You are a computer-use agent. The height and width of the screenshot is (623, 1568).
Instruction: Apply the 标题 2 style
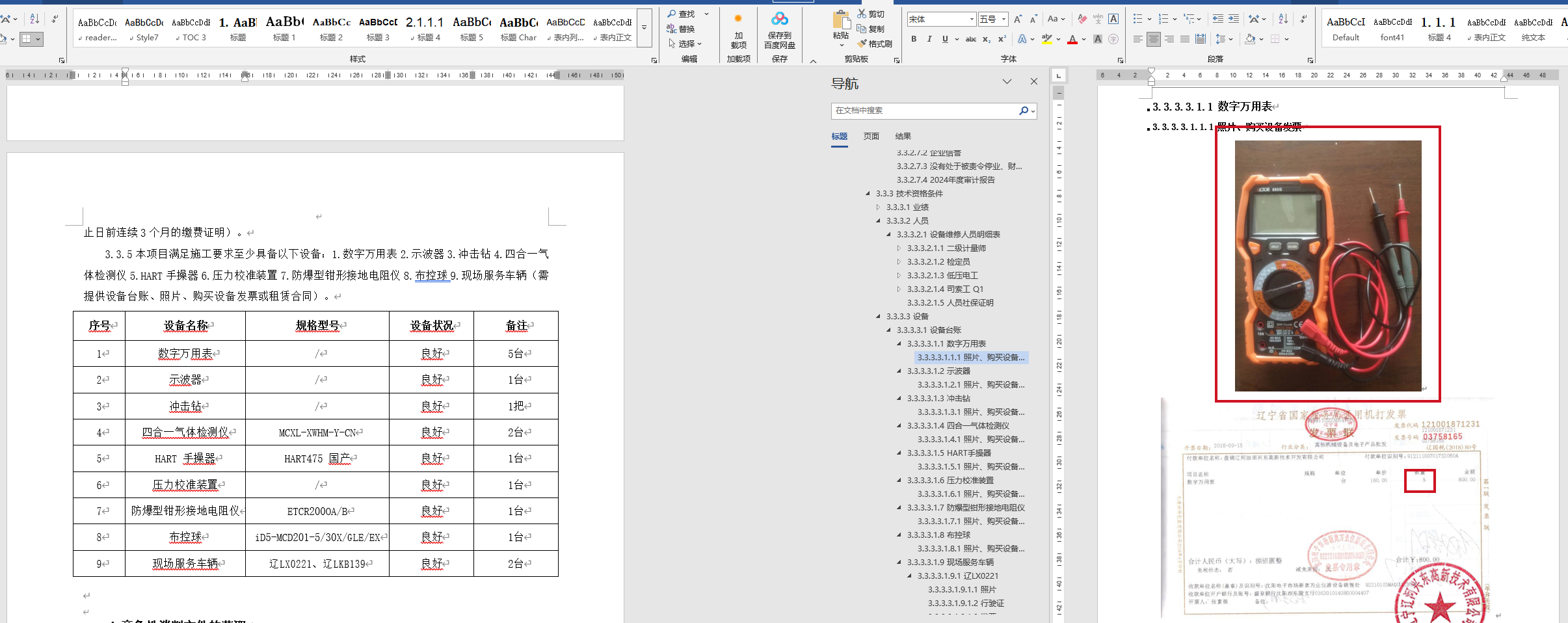331,29
